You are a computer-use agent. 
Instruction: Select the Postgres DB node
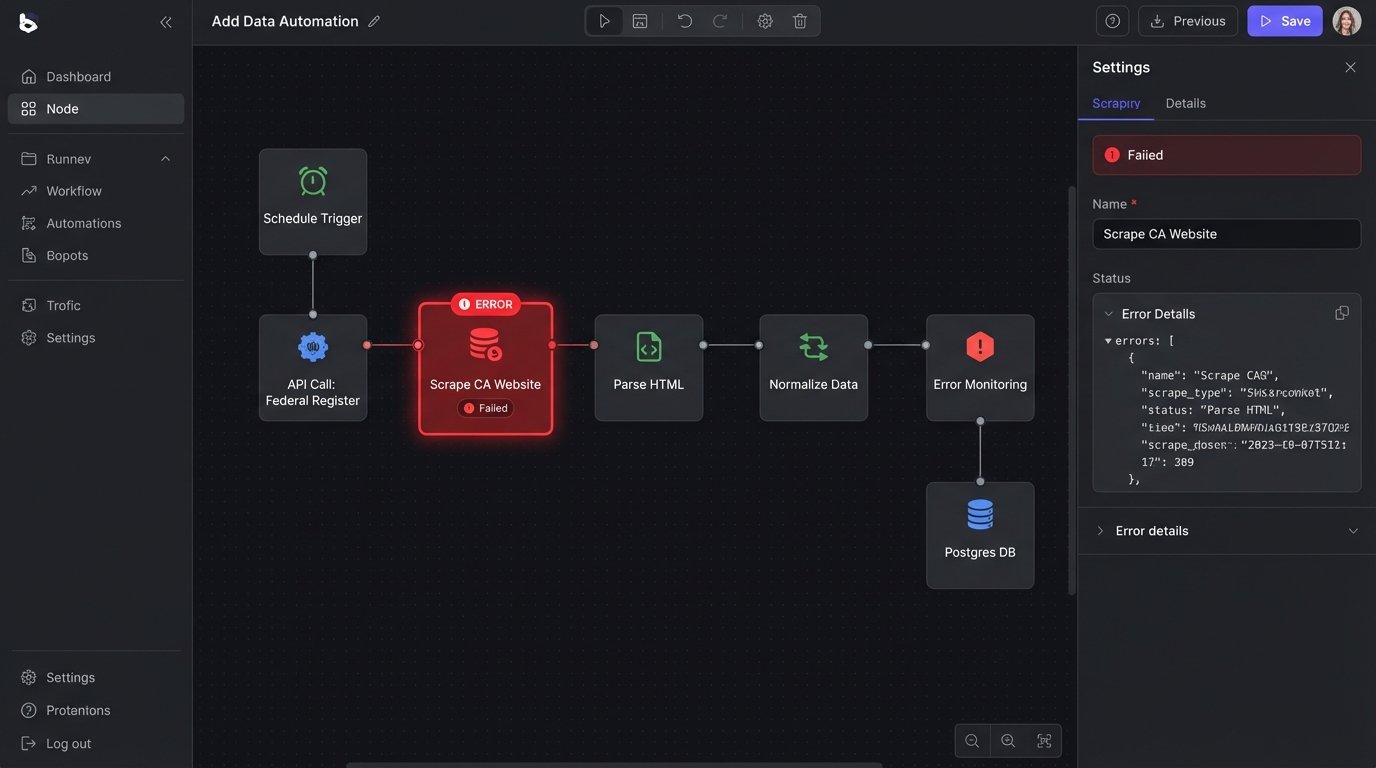pyautogui.click(x=980, y=535)
